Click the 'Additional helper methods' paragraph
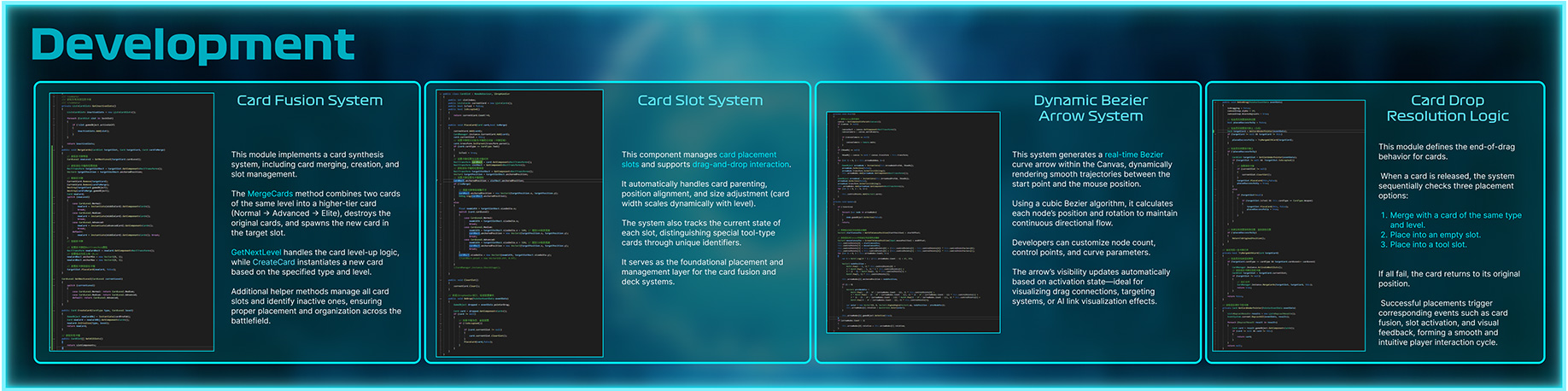Screen dimensions: 1568x391 click(x=316, y=306)
